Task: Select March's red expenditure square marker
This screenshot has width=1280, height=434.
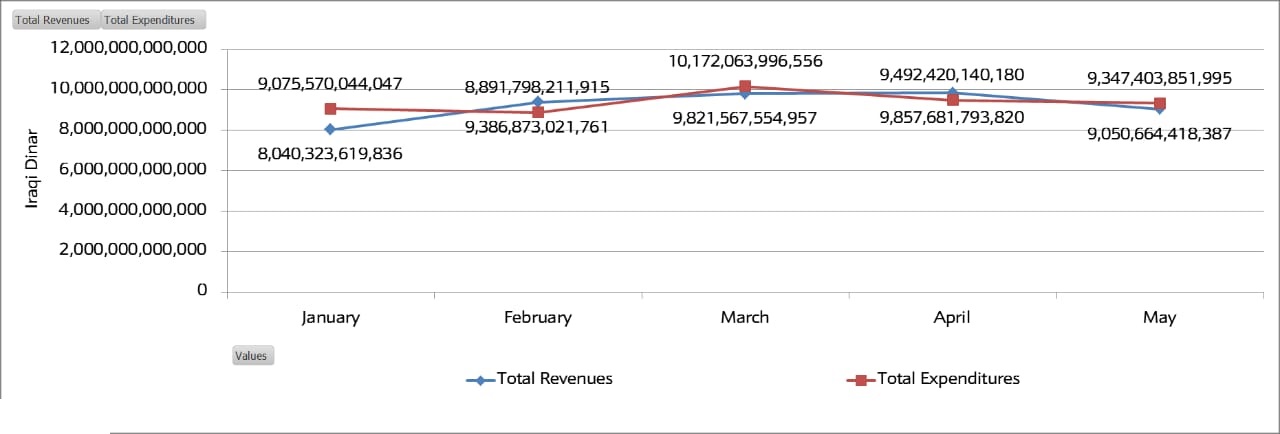Action: click(x=745, y=86)
